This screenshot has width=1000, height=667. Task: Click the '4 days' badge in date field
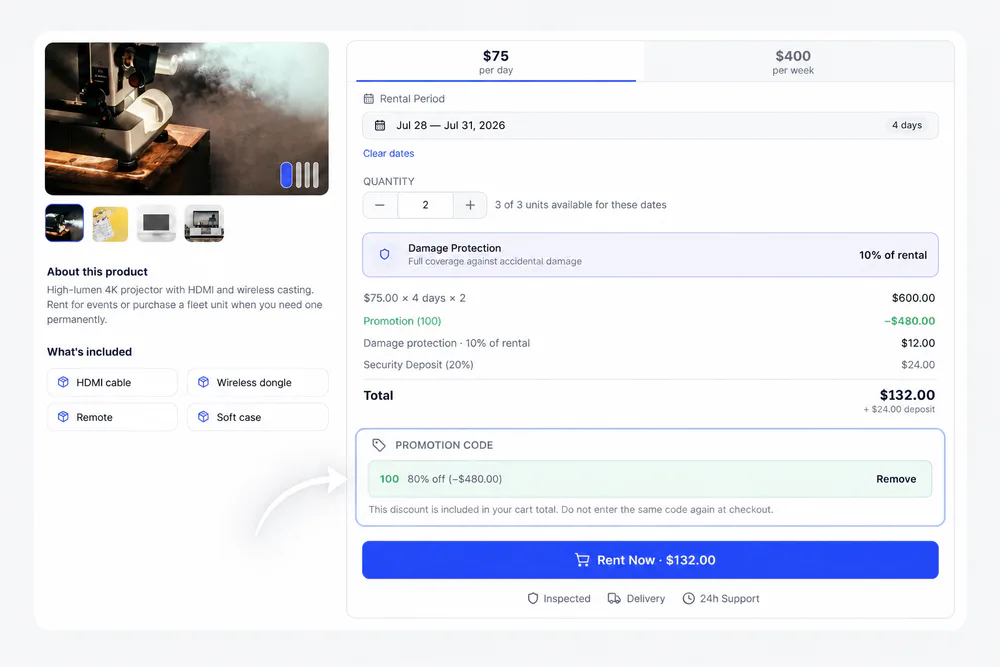pyautogui.click(x=907, y=125)
